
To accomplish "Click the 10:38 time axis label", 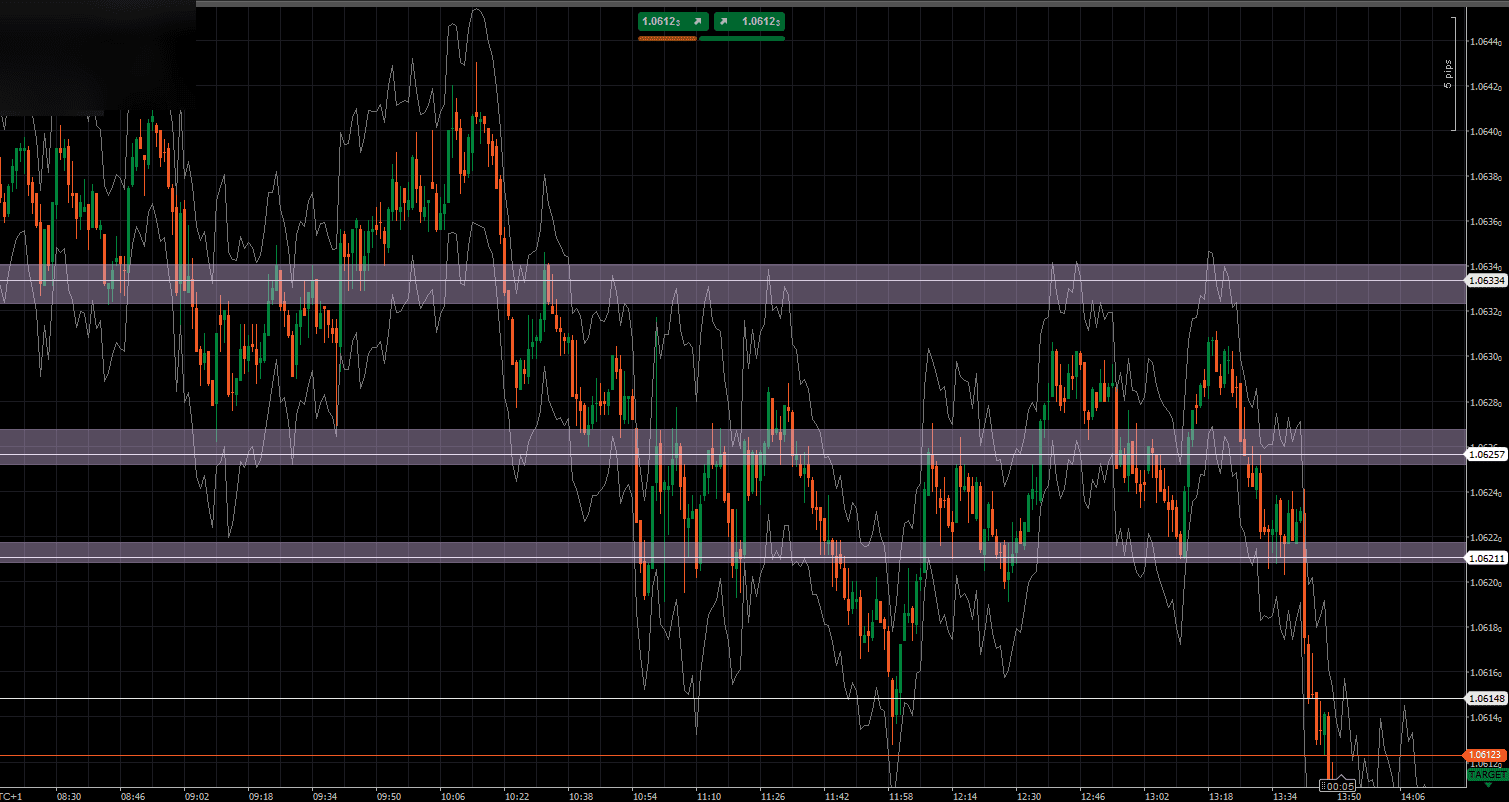I will pyautogui.click(x=581, y=796).
